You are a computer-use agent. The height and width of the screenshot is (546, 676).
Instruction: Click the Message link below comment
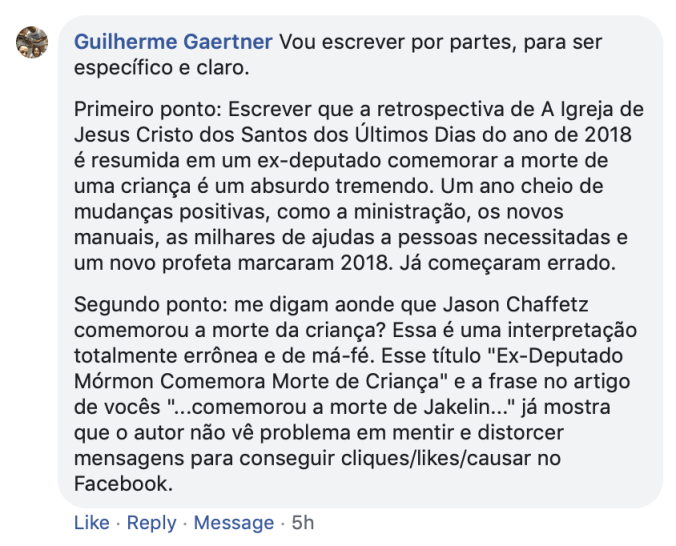point(233,522)
